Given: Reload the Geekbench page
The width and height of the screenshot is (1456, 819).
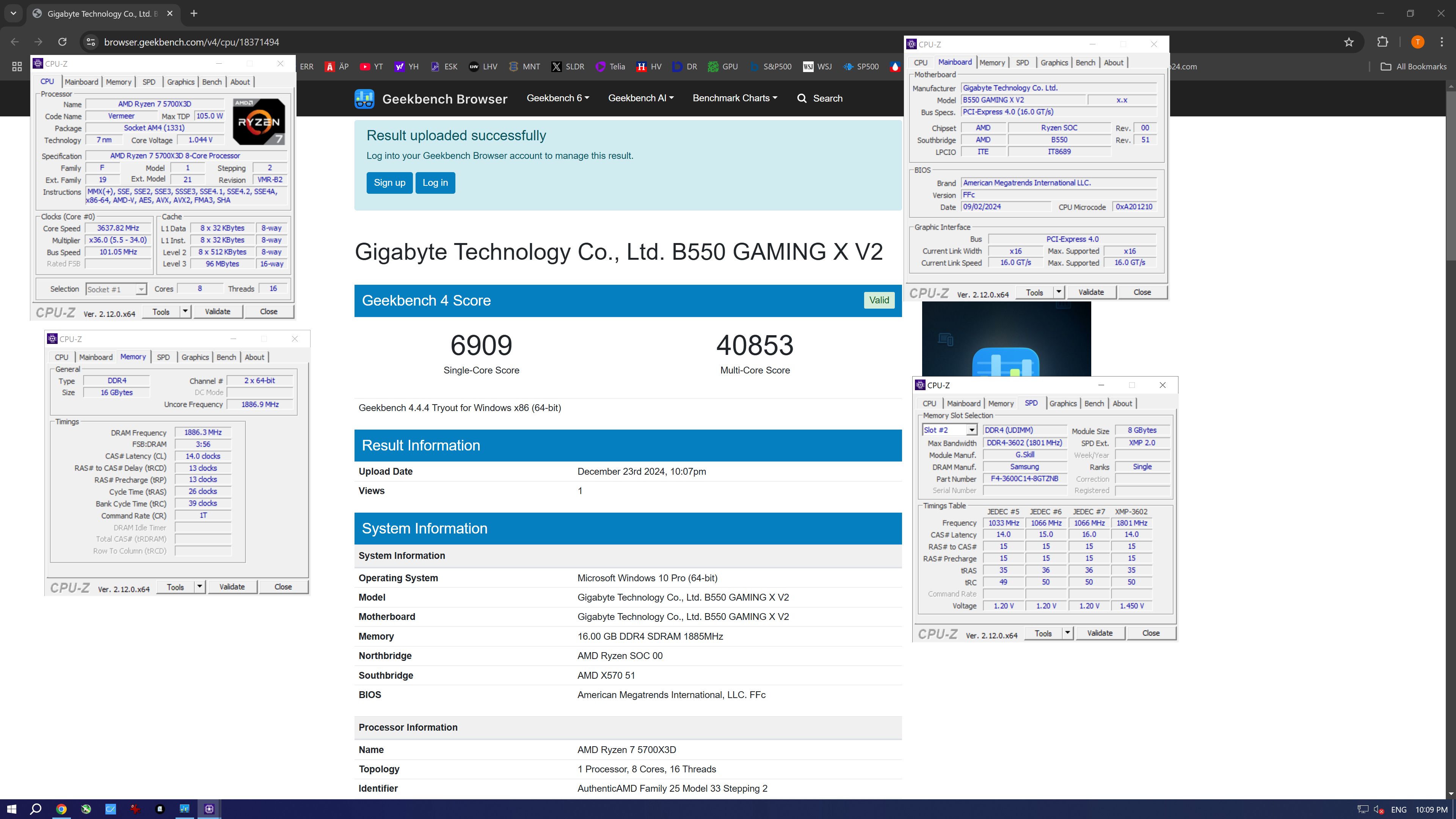Looking at the screenshot, I should tap(62, 42).
